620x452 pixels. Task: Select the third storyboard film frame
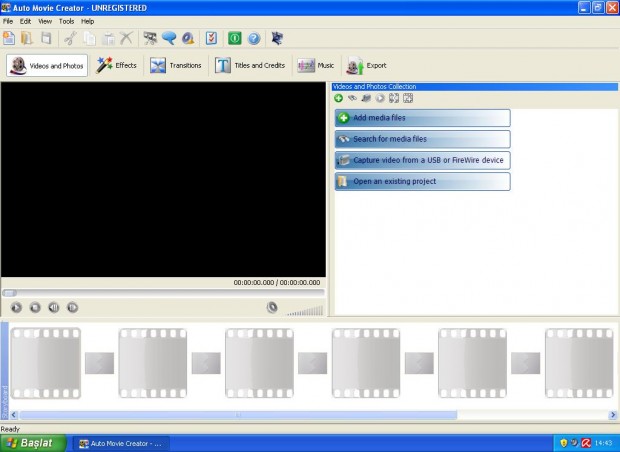coord(259,363)
